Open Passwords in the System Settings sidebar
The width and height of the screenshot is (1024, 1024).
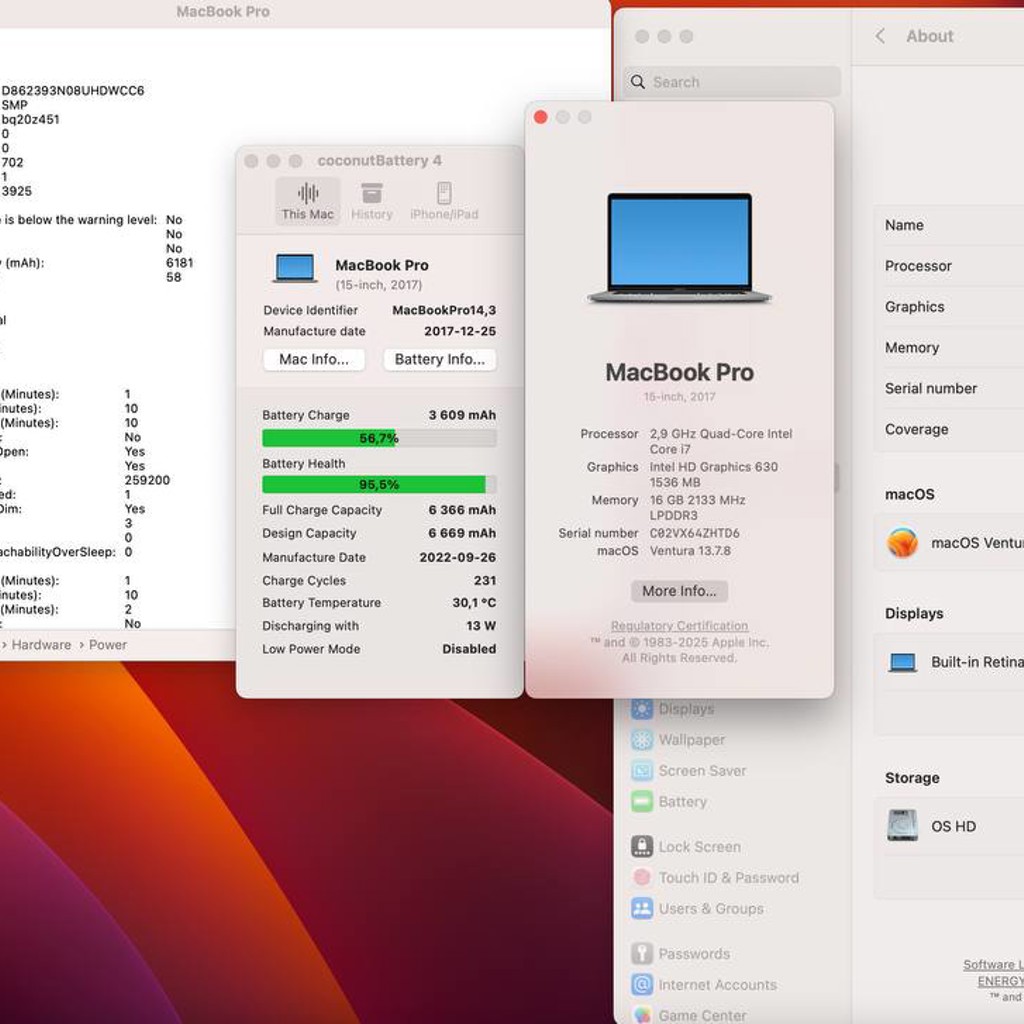tap(680, 953)
